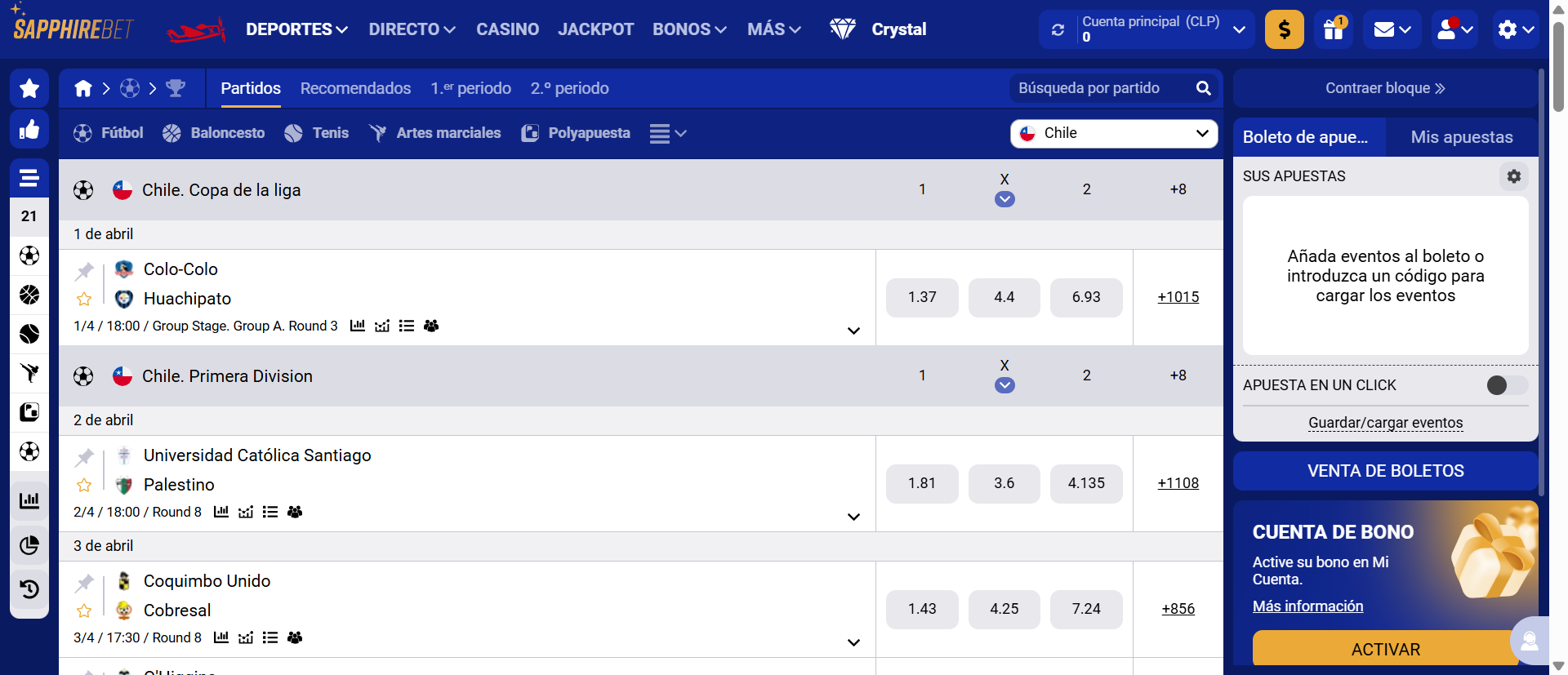Open the head-to-head view for Coquimbo Unido match
The width and height of the screenshot is (1568, 675).
click(296, 638)
